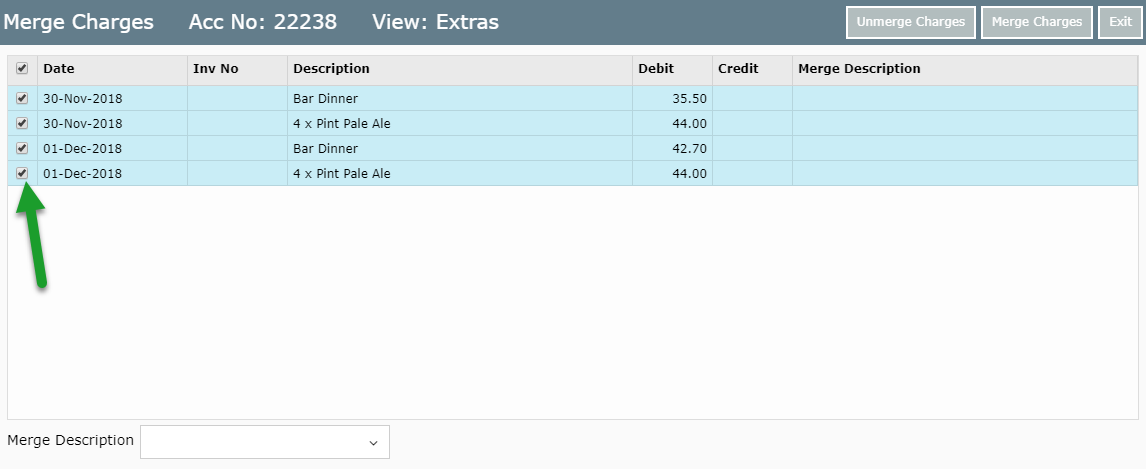Uncheck the 30-Nov-2018 Bar Dinner row checkbox
Viewport: 1146px width, 469px height.
coord(22,98)
